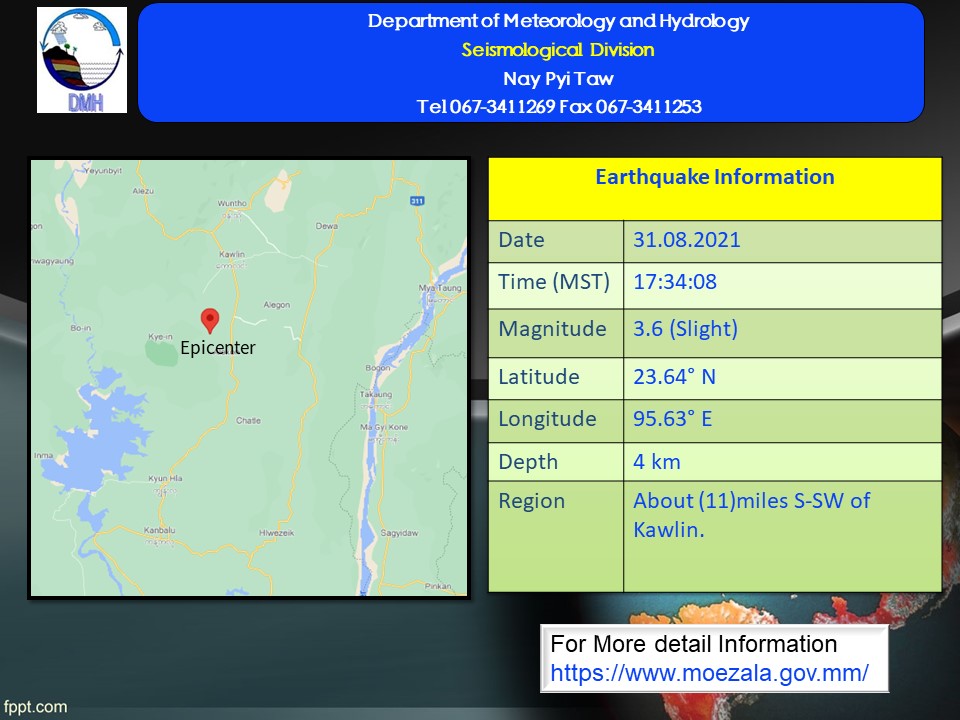This screenshot has width=960, height=720.
Task: Click the "Inma" label on map
Action: click(x=43, y=456)
